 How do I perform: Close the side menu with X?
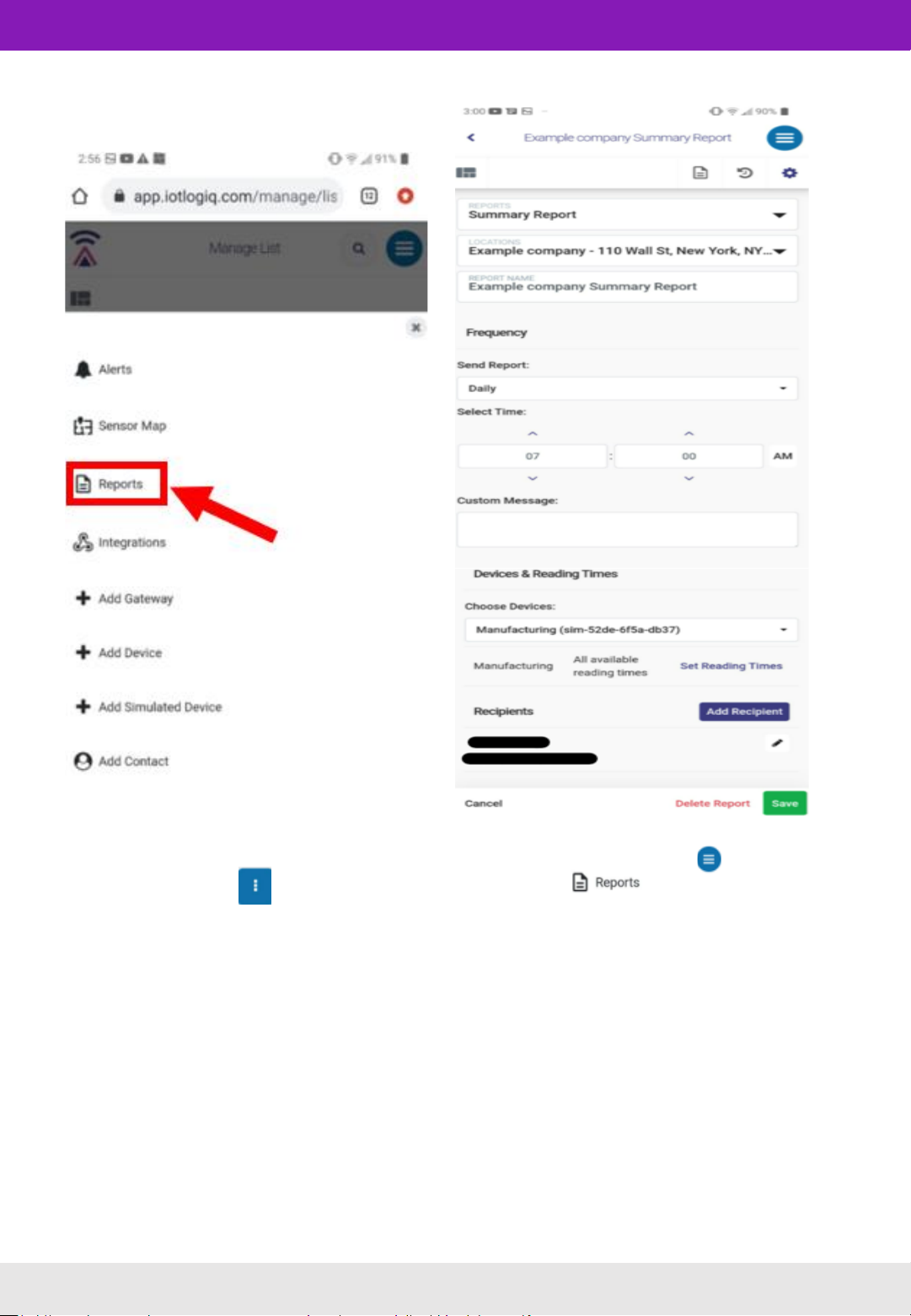click(x=415, y=327)
